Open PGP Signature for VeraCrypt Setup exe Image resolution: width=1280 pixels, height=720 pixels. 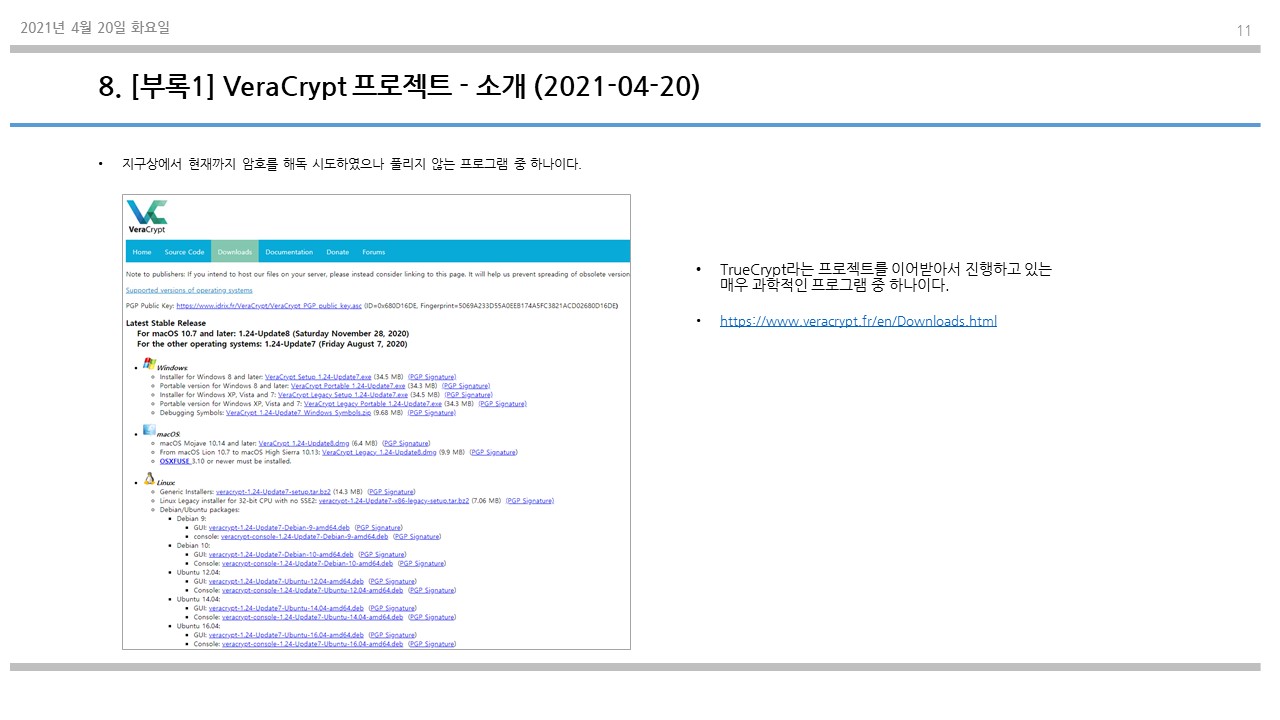click(x=432, y=376)
